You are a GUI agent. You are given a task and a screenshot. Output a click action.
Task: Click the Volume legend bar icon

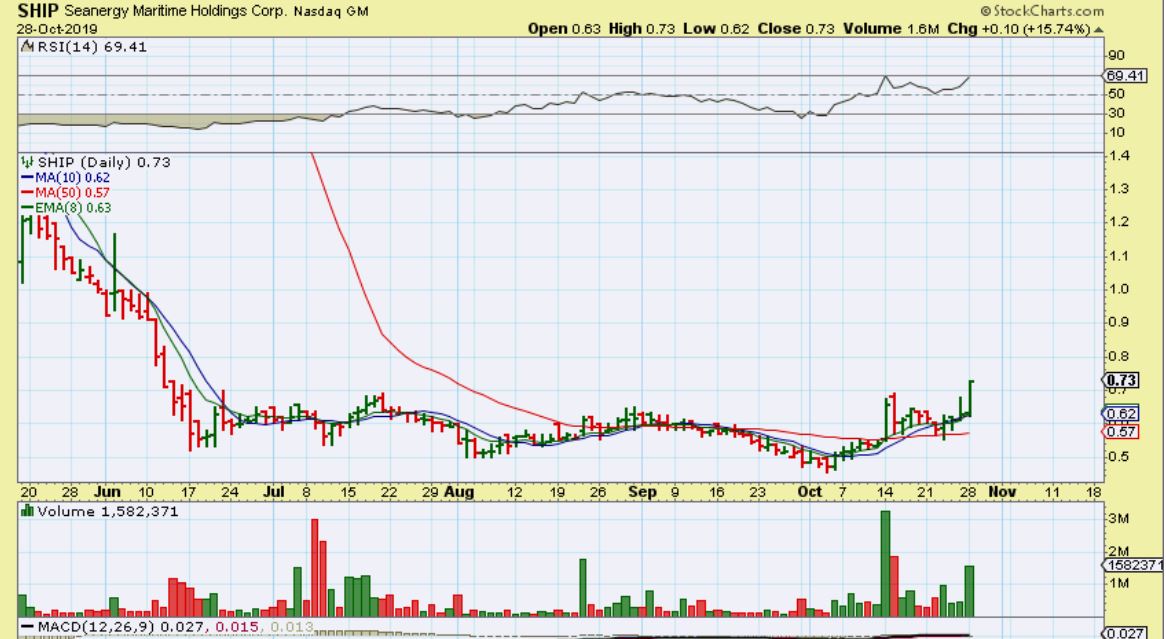click(x=28, y=511)
